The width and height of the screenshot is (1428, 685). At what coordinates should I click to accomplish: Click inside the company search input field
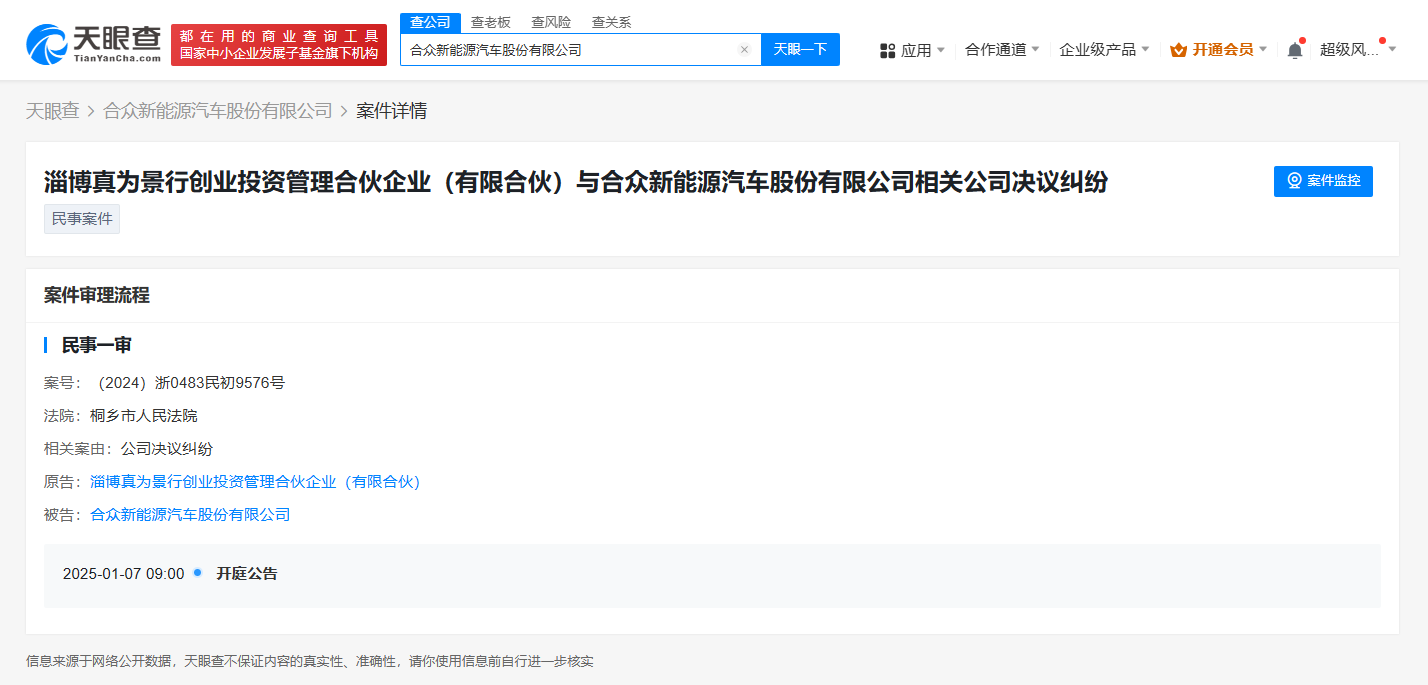click(x=570, y=49)
